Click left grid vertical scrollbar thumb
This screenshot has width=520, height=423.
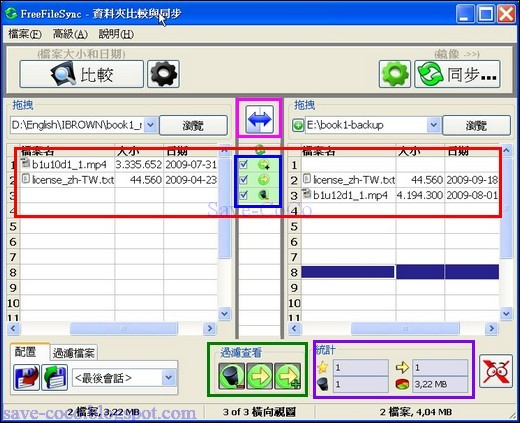(x=225, y=207)
